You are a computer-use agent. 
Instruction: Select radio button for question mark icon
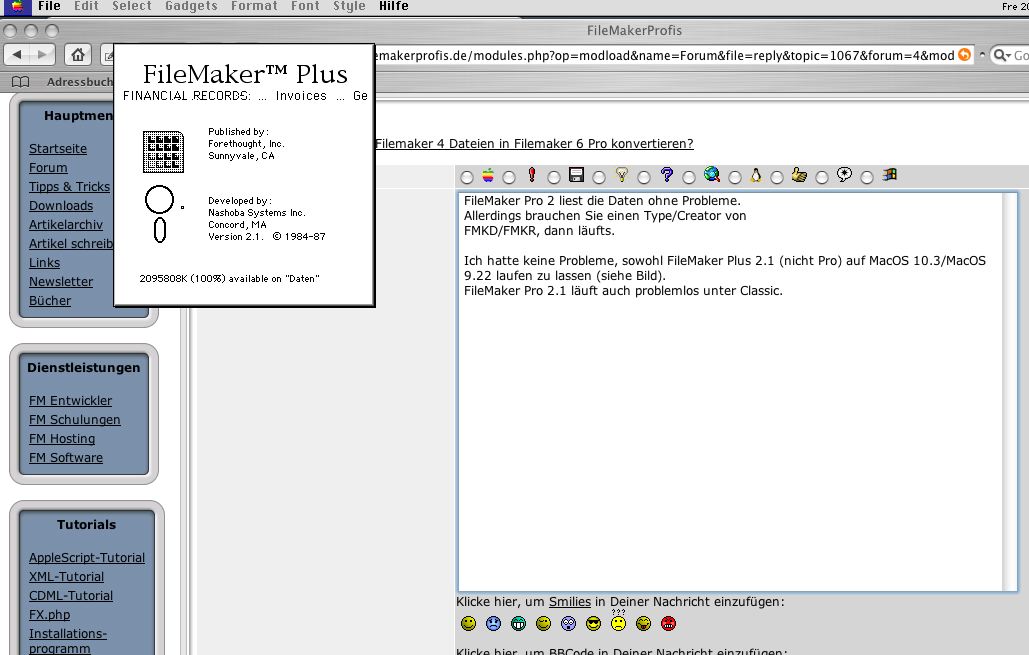pos(644,177)
